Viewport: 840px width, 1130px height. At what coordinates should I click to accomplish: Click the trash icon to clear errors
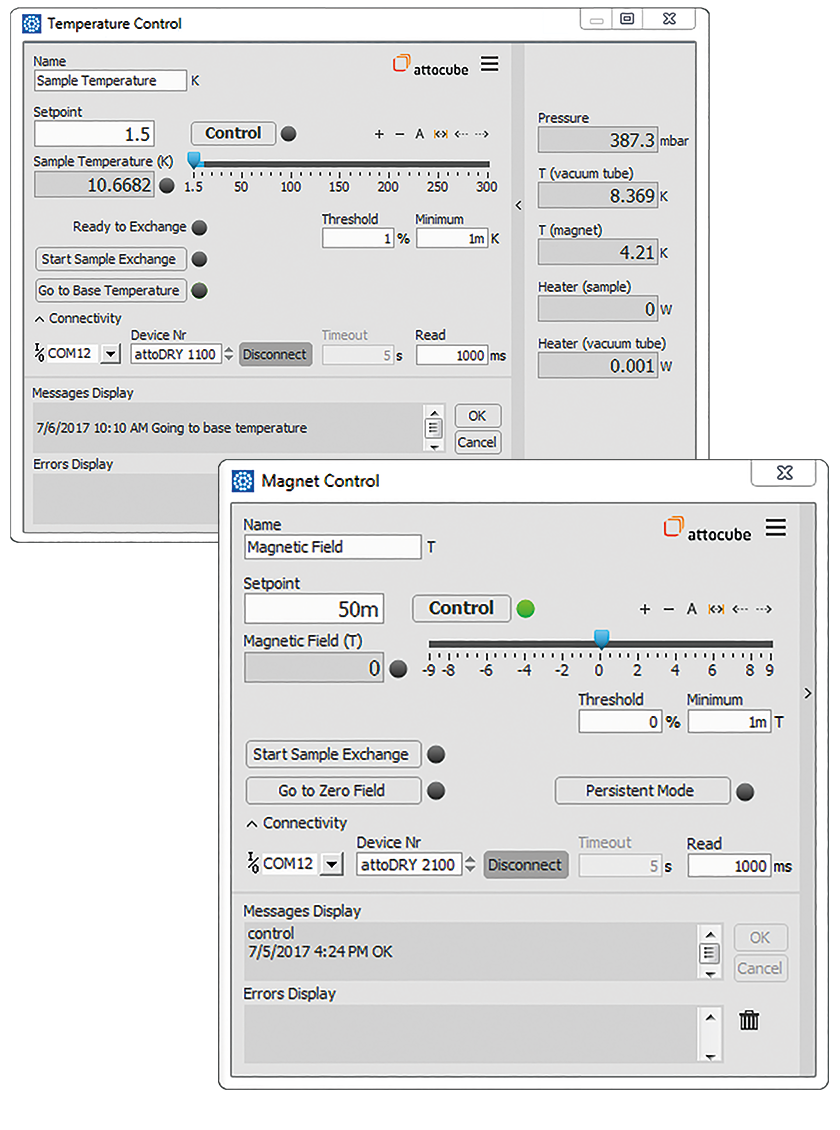tap(749, 1021)
